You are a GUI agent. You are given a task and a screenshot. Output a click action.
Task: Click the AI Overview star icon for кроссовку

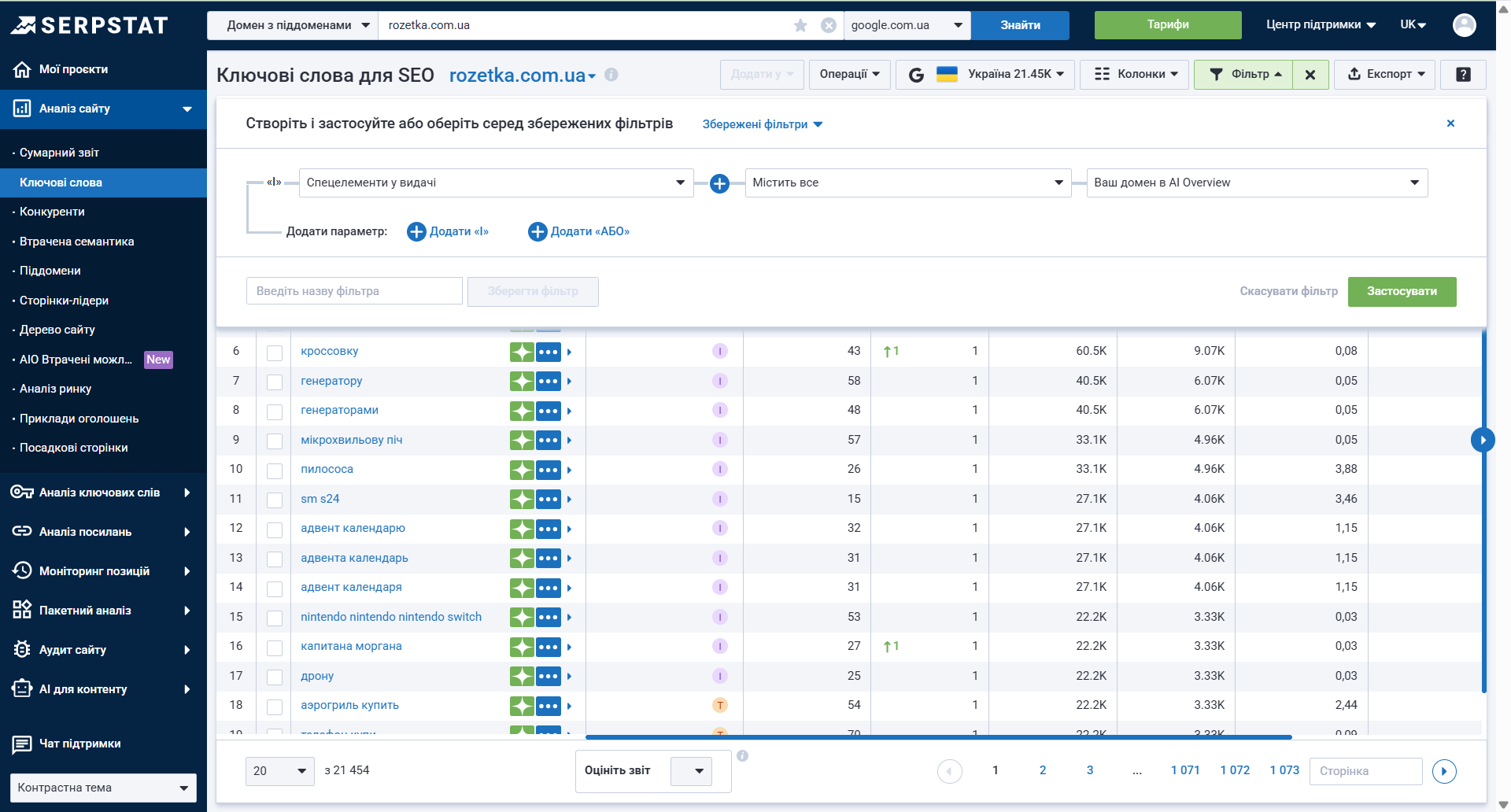[522, 352]
